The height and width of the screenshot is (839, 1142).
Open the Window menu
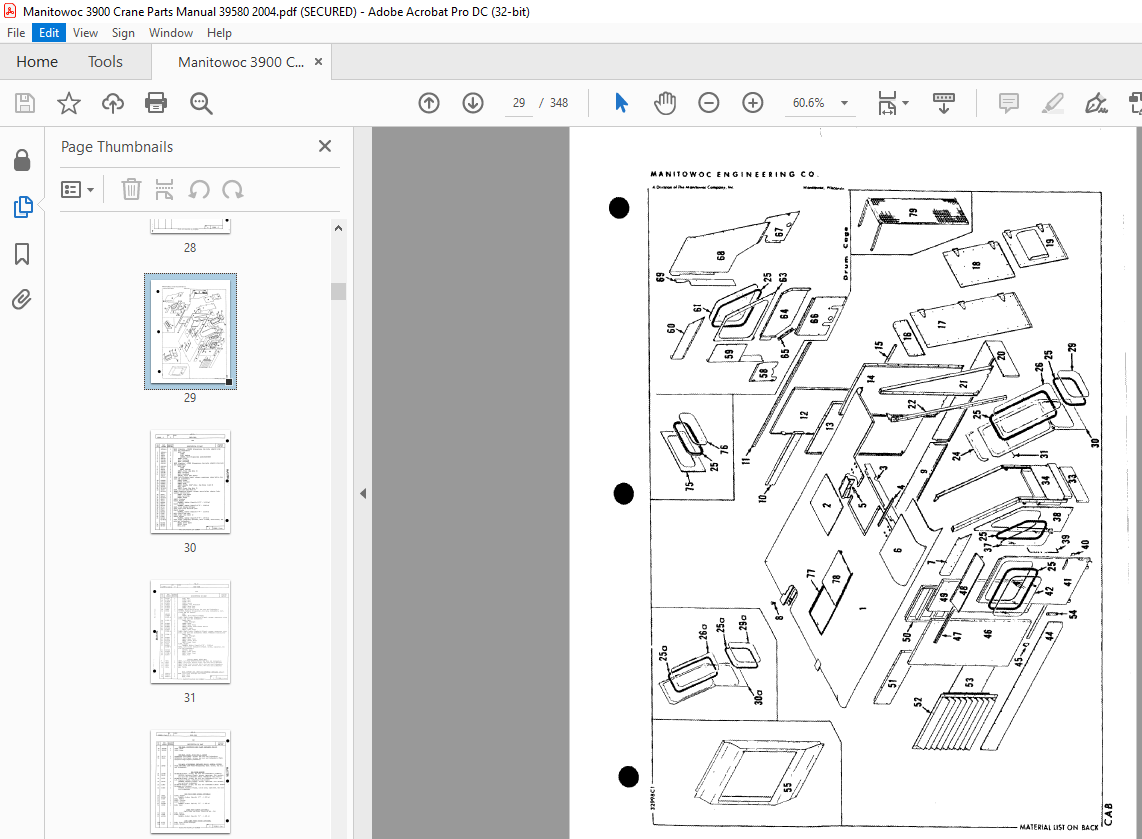point(170,33)
